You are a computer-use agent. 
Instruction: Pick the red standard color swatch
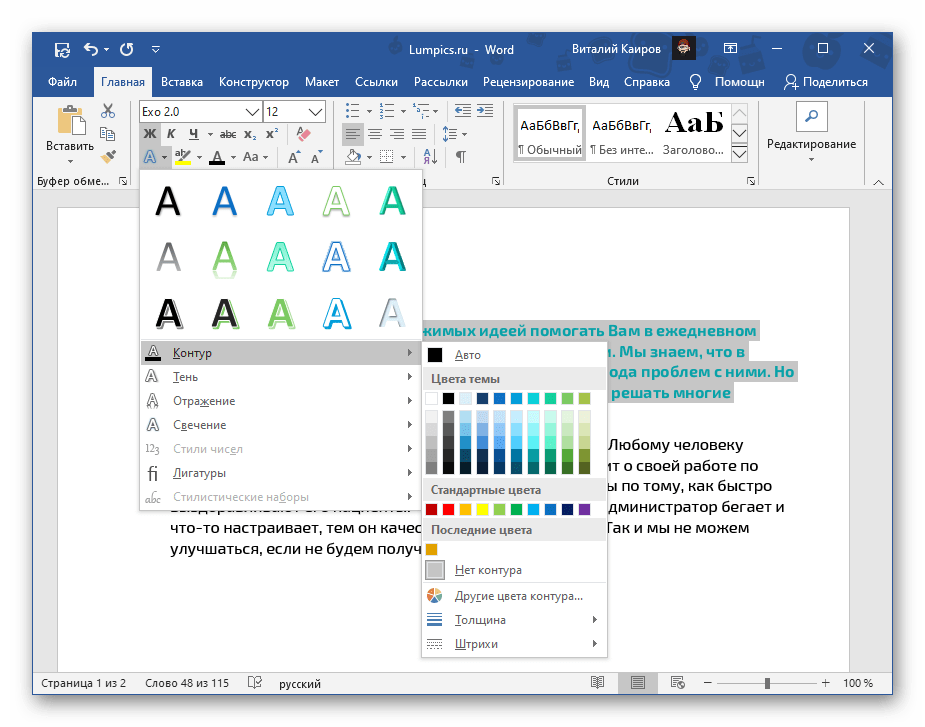[448, 509]
